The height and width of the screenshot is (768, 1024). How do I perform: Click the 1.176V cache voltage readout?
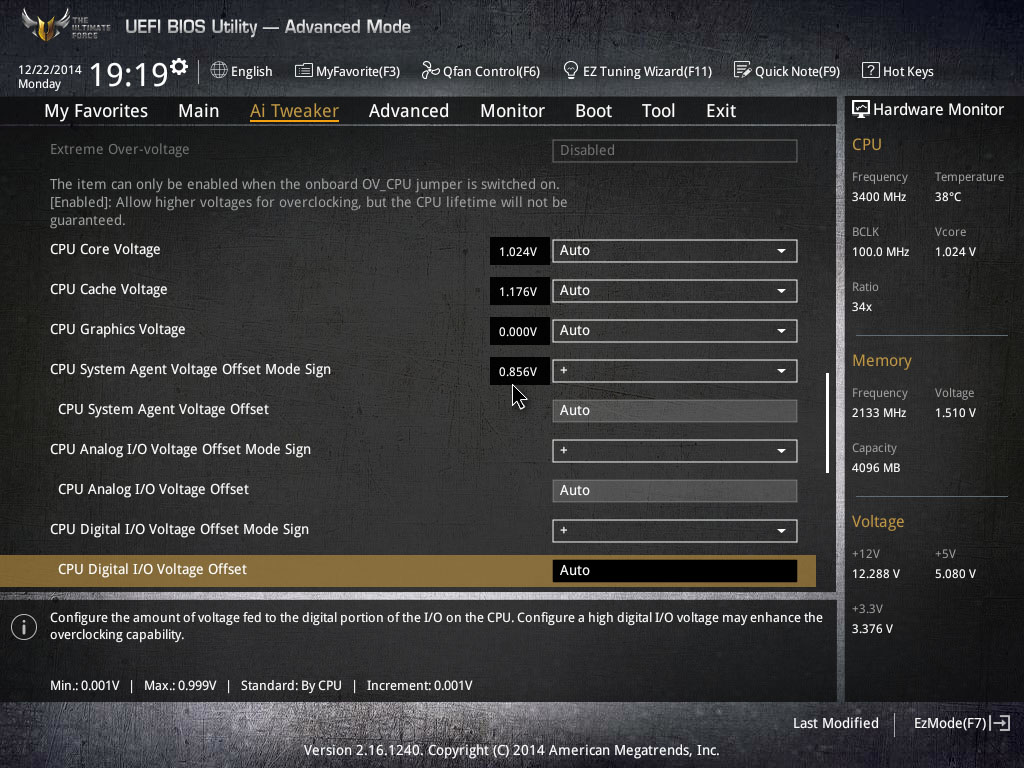pos(519,291)
